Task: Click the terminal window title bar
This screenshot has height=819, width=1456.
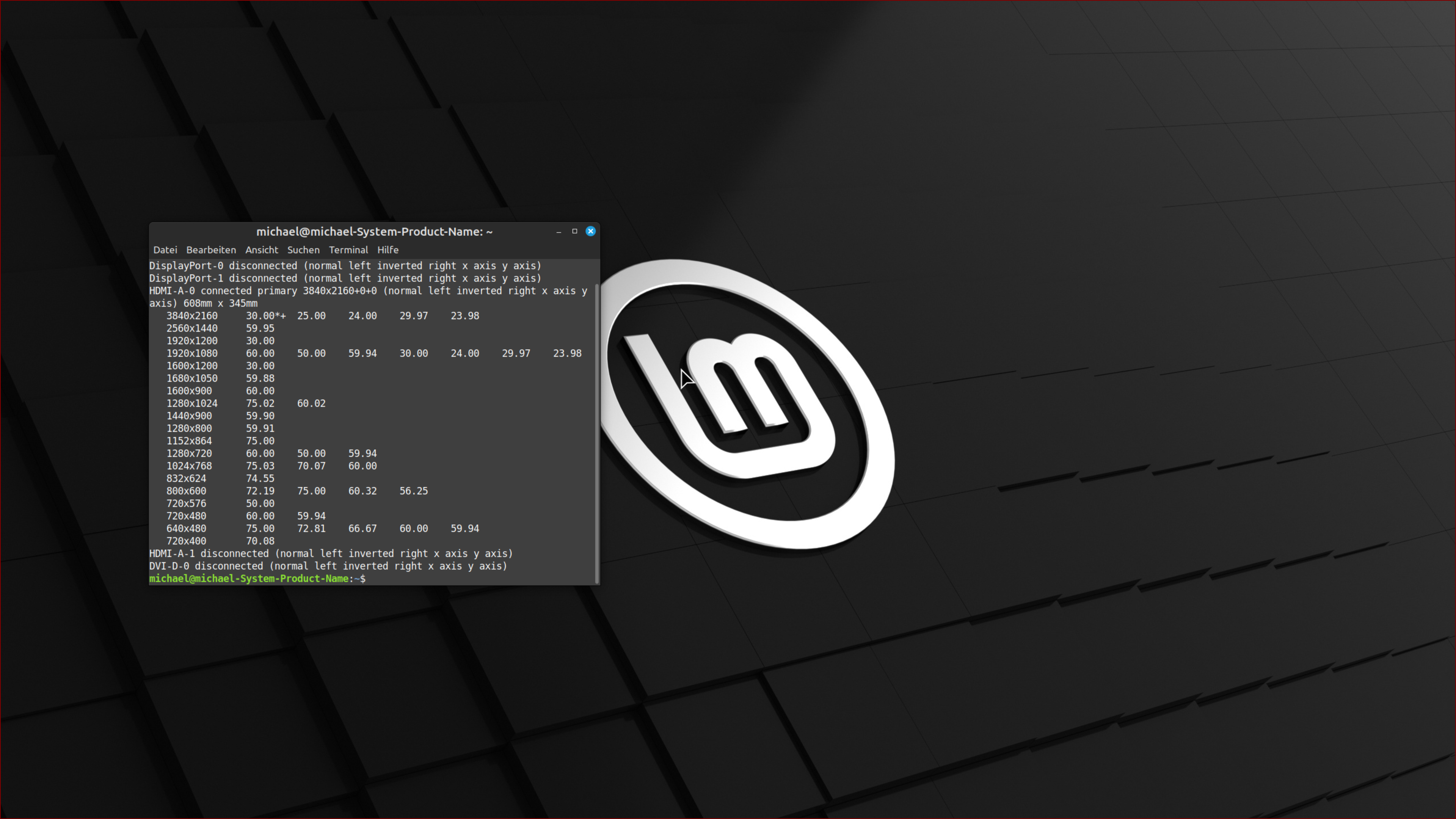Action: pyautogui.click(x=374, y=232)
